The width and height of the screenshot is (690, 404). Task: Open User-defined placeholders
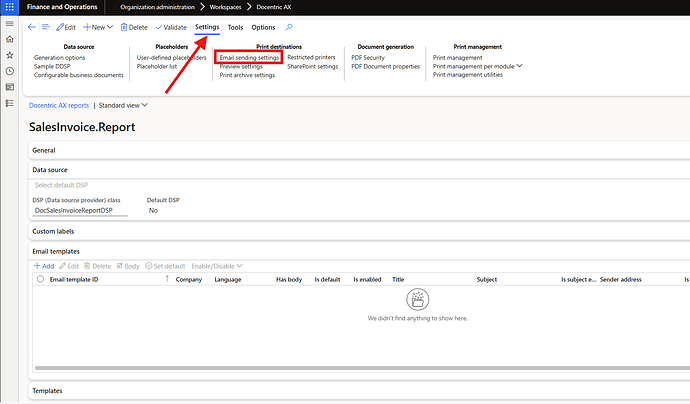click(171, 58)
